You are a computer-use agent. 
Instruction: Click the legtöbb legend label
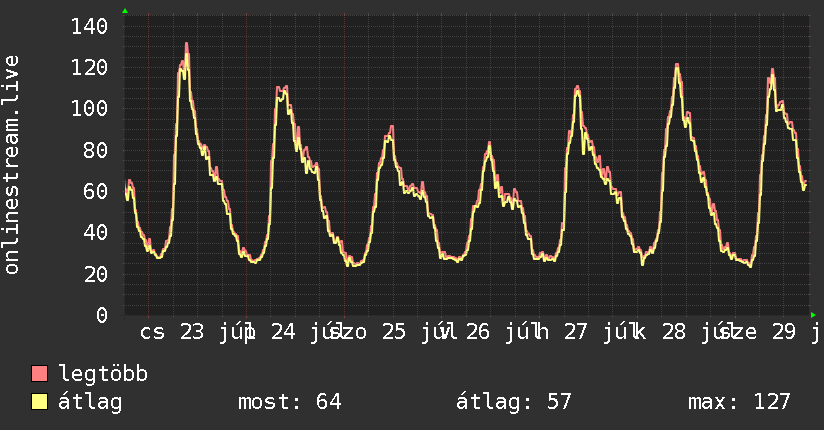point(103,373)
